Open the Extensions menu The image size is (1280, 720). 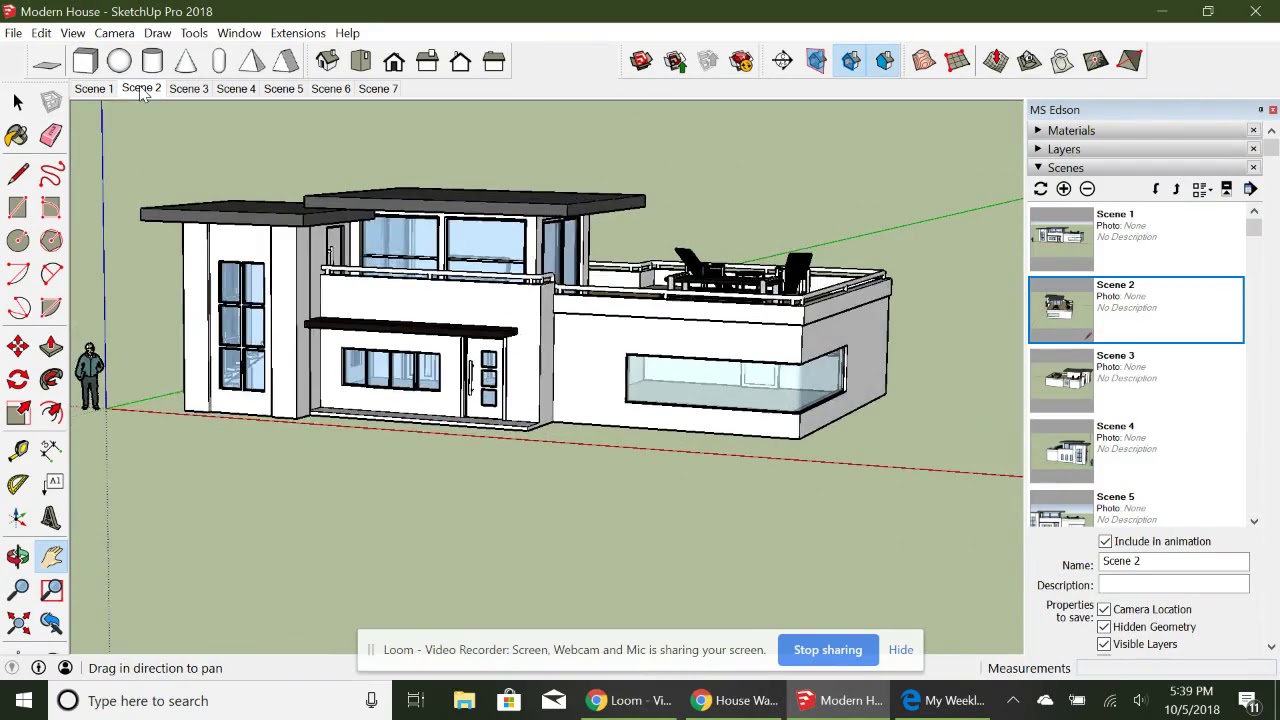tap(298, 33)
